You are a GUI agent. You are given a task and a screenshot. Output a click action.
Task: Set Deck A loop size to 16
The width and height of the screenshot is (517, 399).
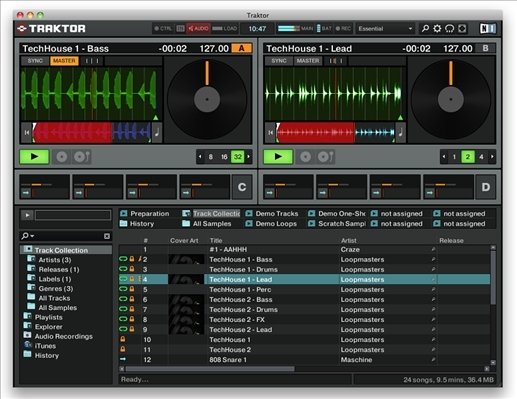[224, 157]
